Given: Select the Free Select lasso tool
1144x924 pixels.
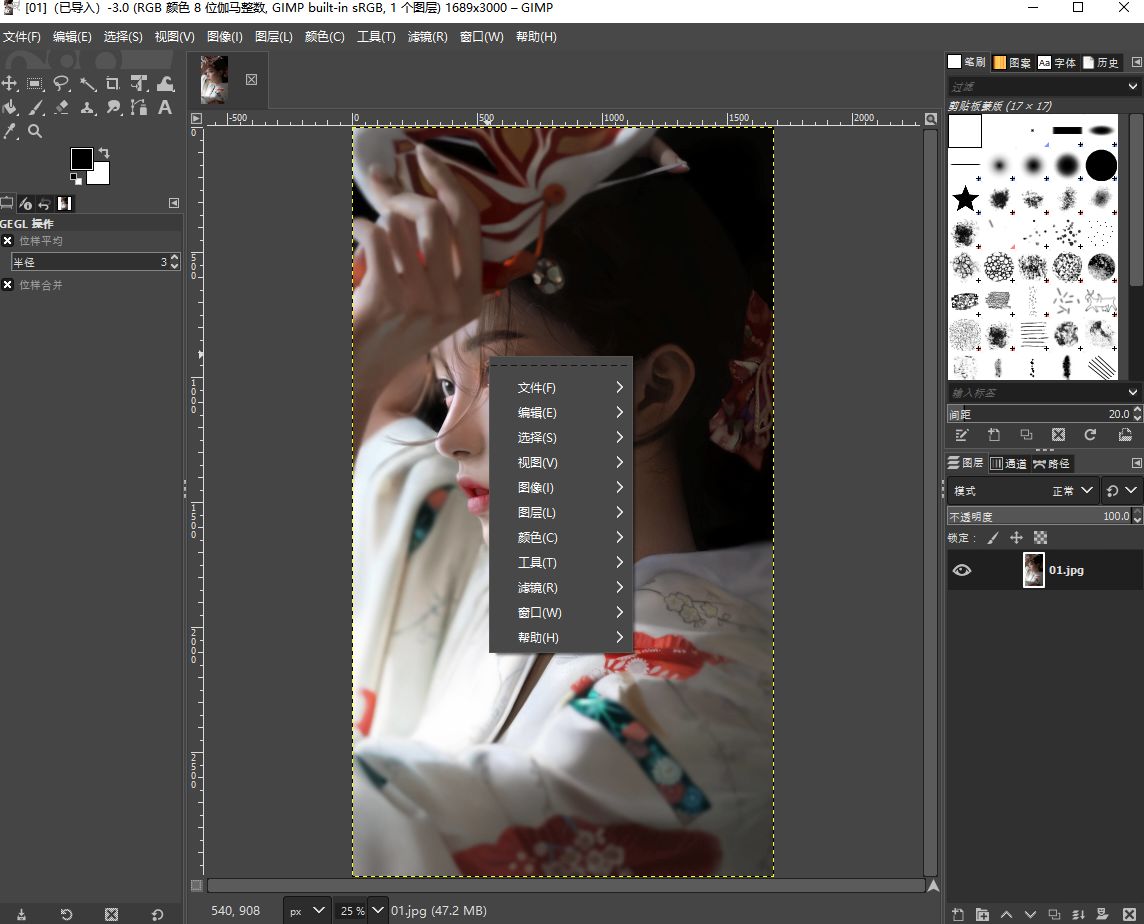Looking at the screenshot, I should pos(62,84).
